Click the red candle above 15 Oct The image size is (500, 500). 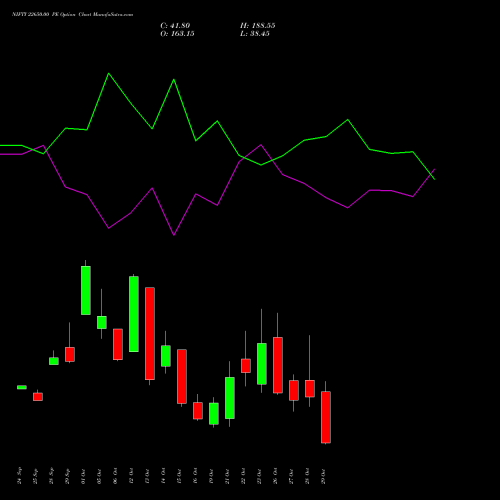point(182,376)
